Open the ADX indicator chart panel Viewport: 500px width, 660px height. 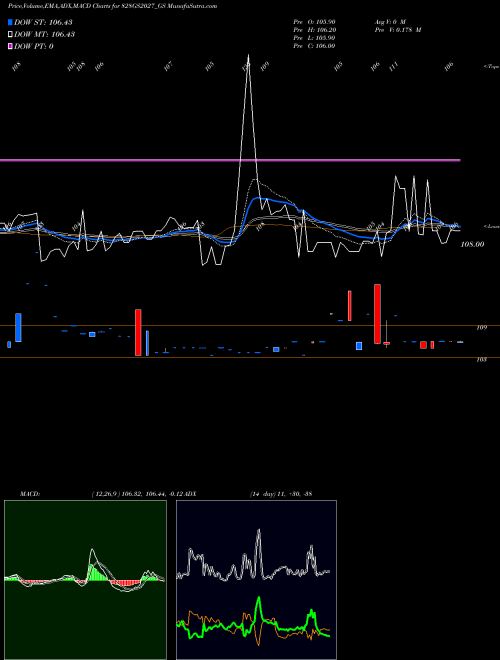coord(256,580)
